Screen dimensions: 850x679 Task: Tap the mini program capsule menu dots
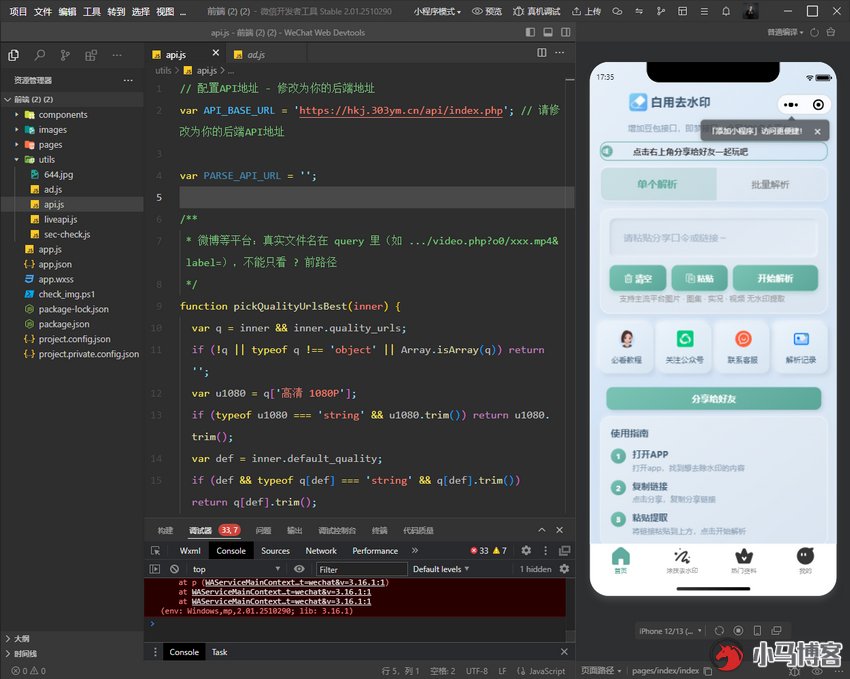(791, 105)
